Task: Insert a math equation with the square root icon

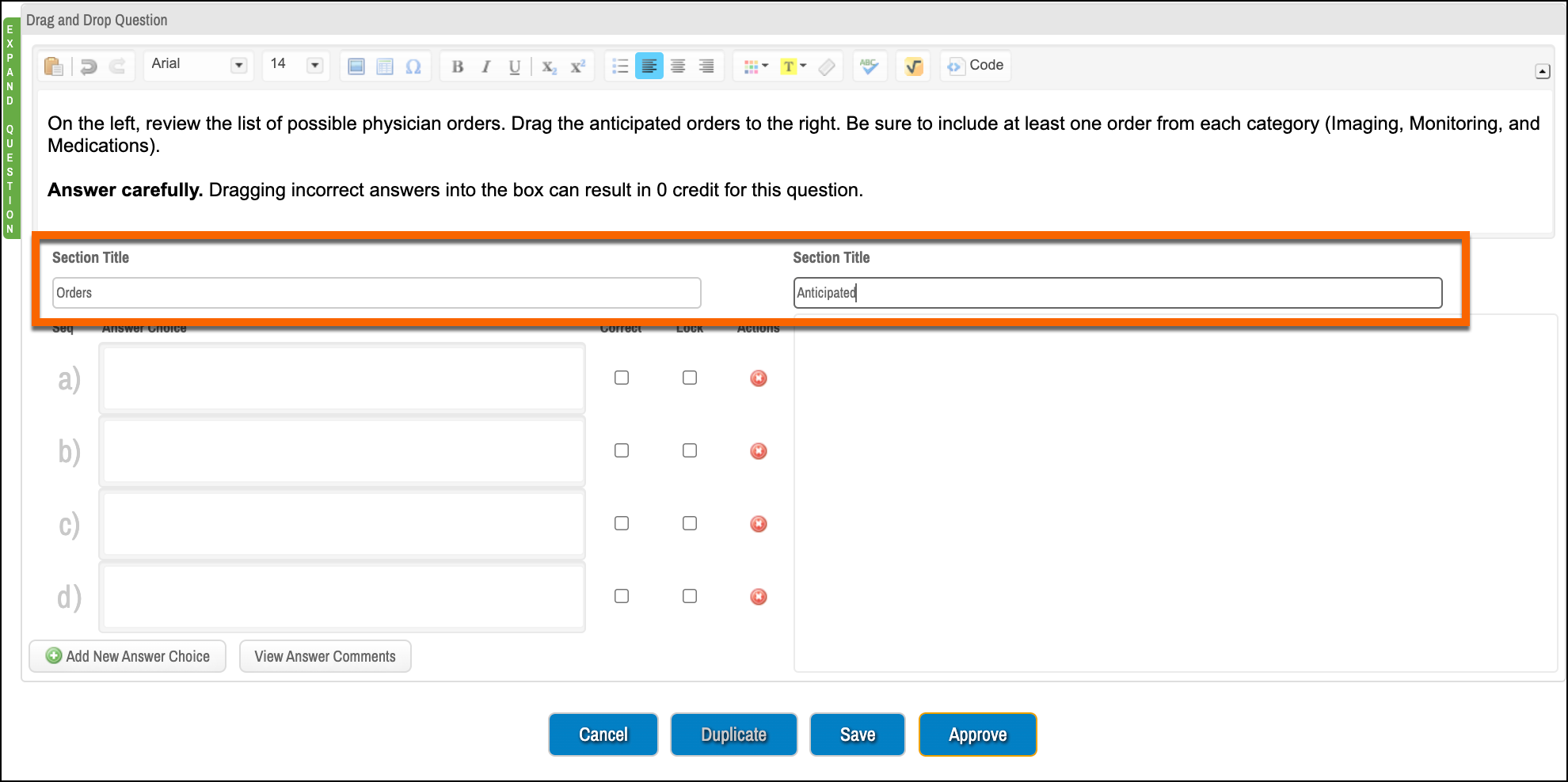Action: tap(912, 66)
